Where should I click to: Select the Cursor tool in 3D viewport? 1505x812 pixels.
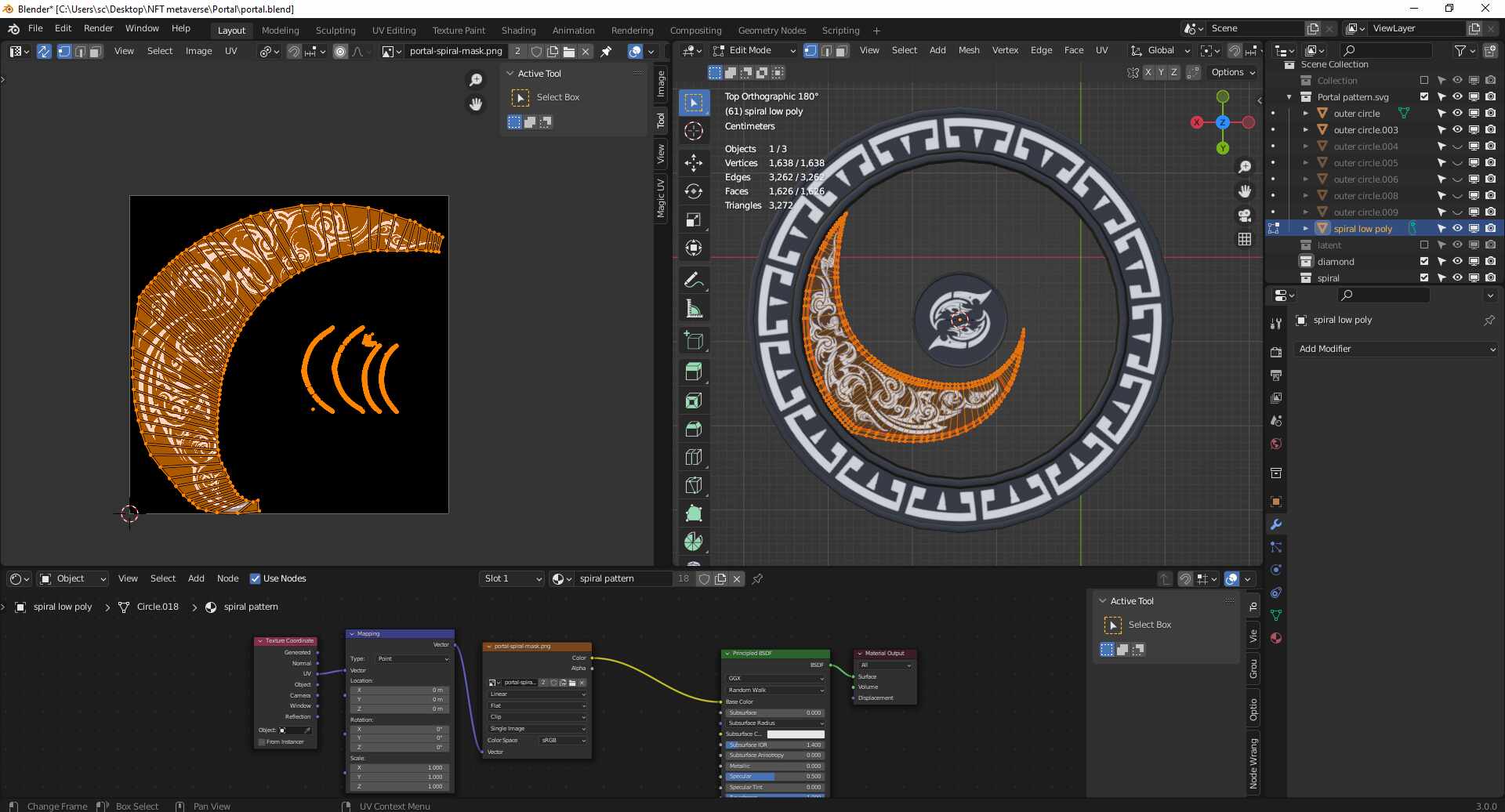pyautogui.click(x=694, y=131)
